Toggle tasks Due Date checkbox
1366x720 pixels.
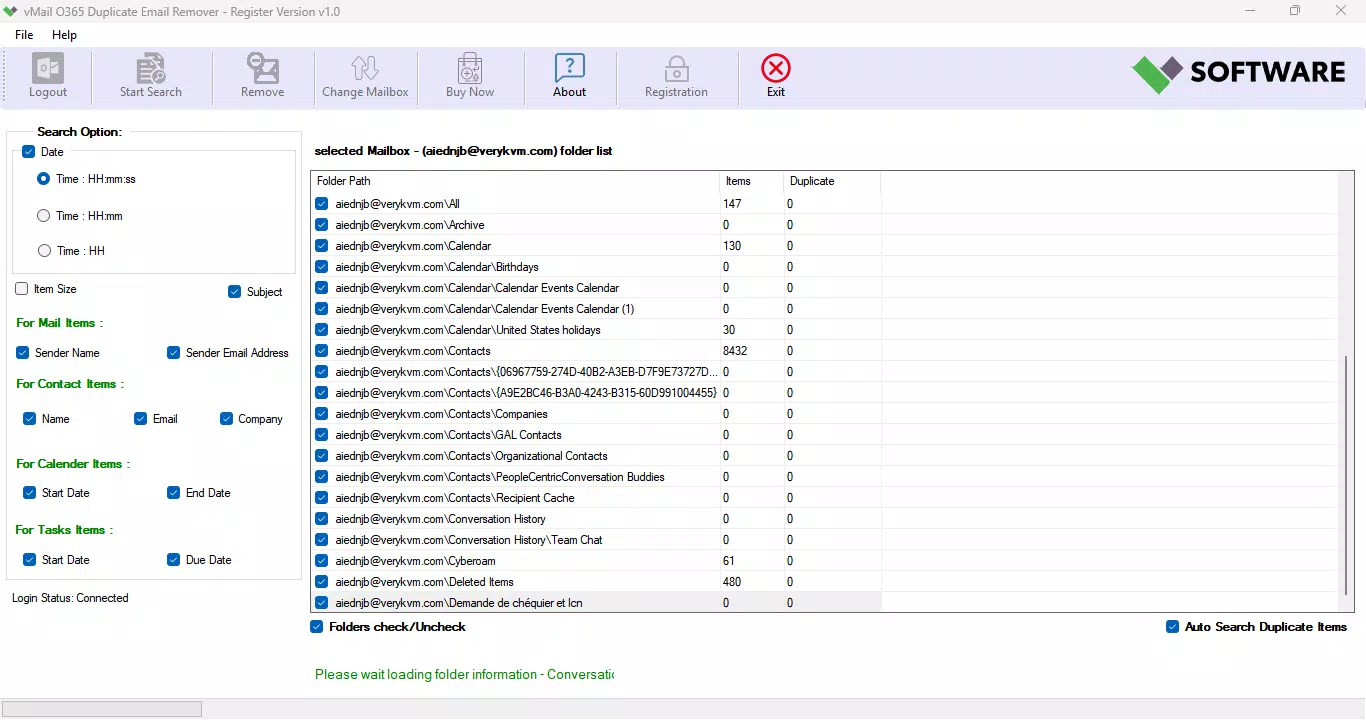coord(173,560)
